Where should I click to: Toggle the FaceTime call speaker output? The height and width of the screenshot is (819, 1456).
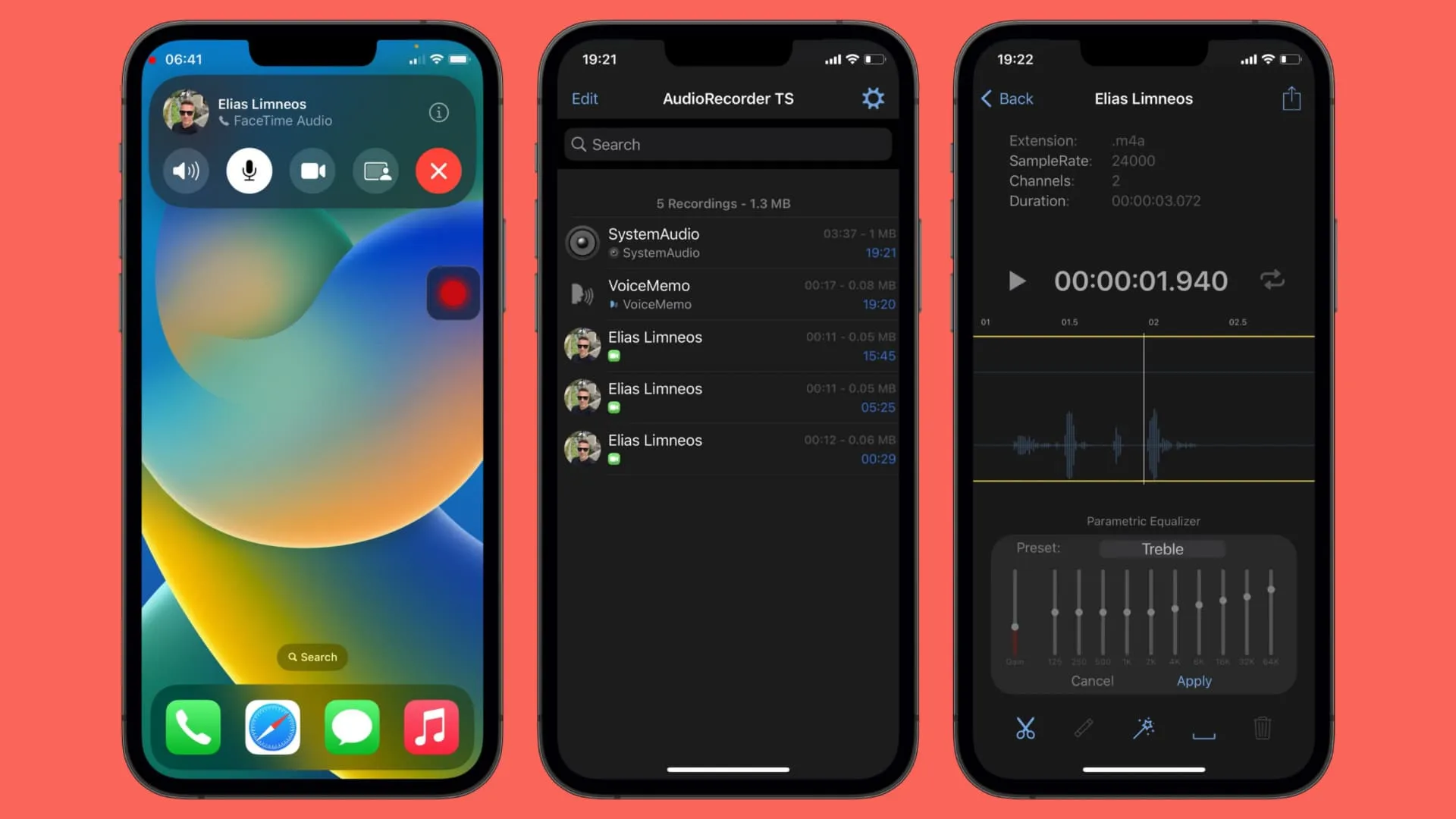click(x=185, y=170)
